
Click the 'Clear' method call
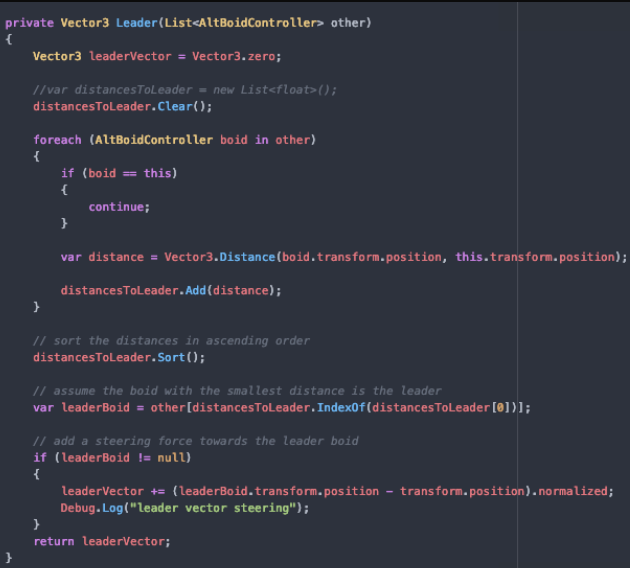point(175,106)
